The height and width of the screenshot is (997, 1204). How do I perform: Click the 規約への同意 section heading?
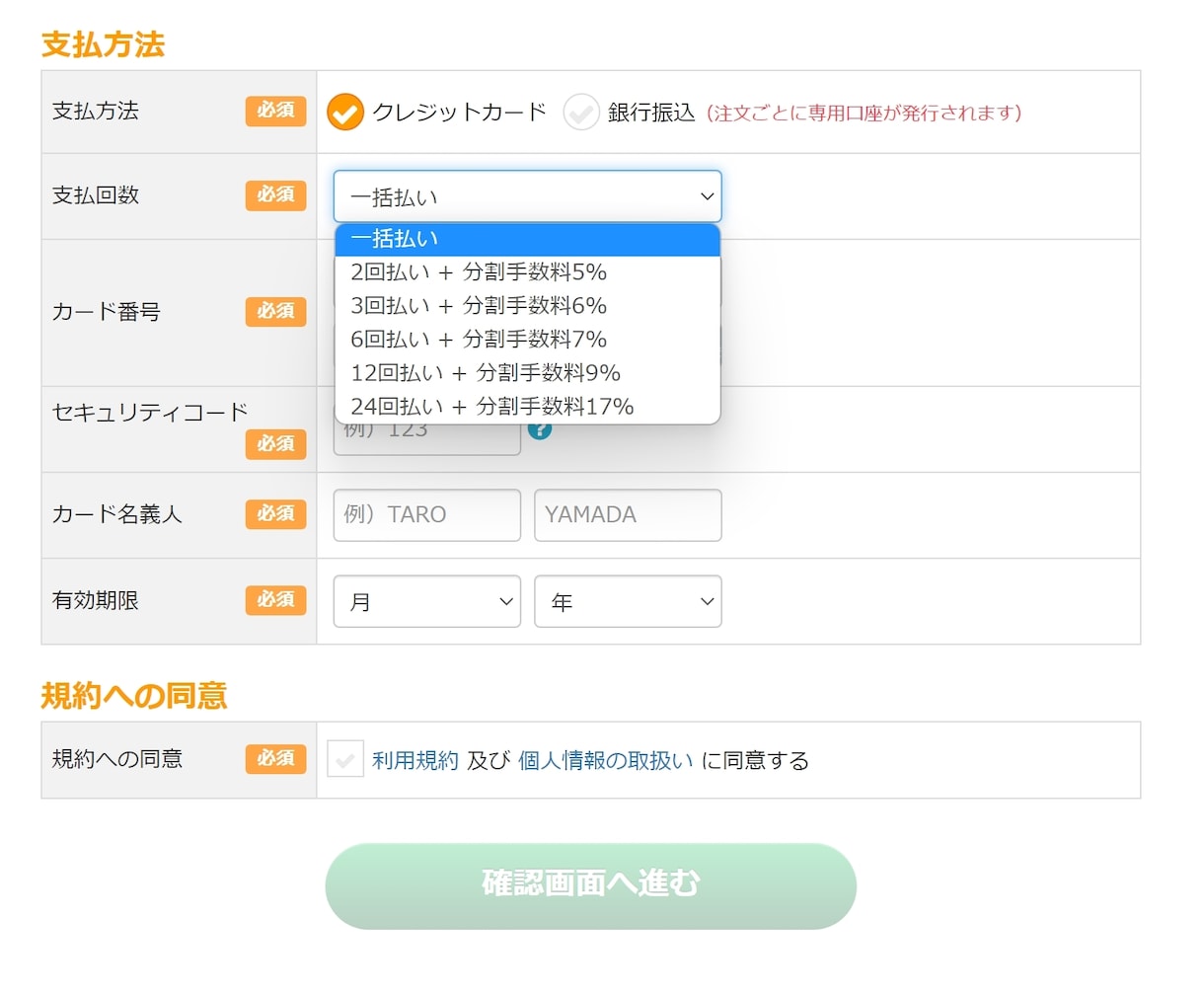click(x=134, y=696)
